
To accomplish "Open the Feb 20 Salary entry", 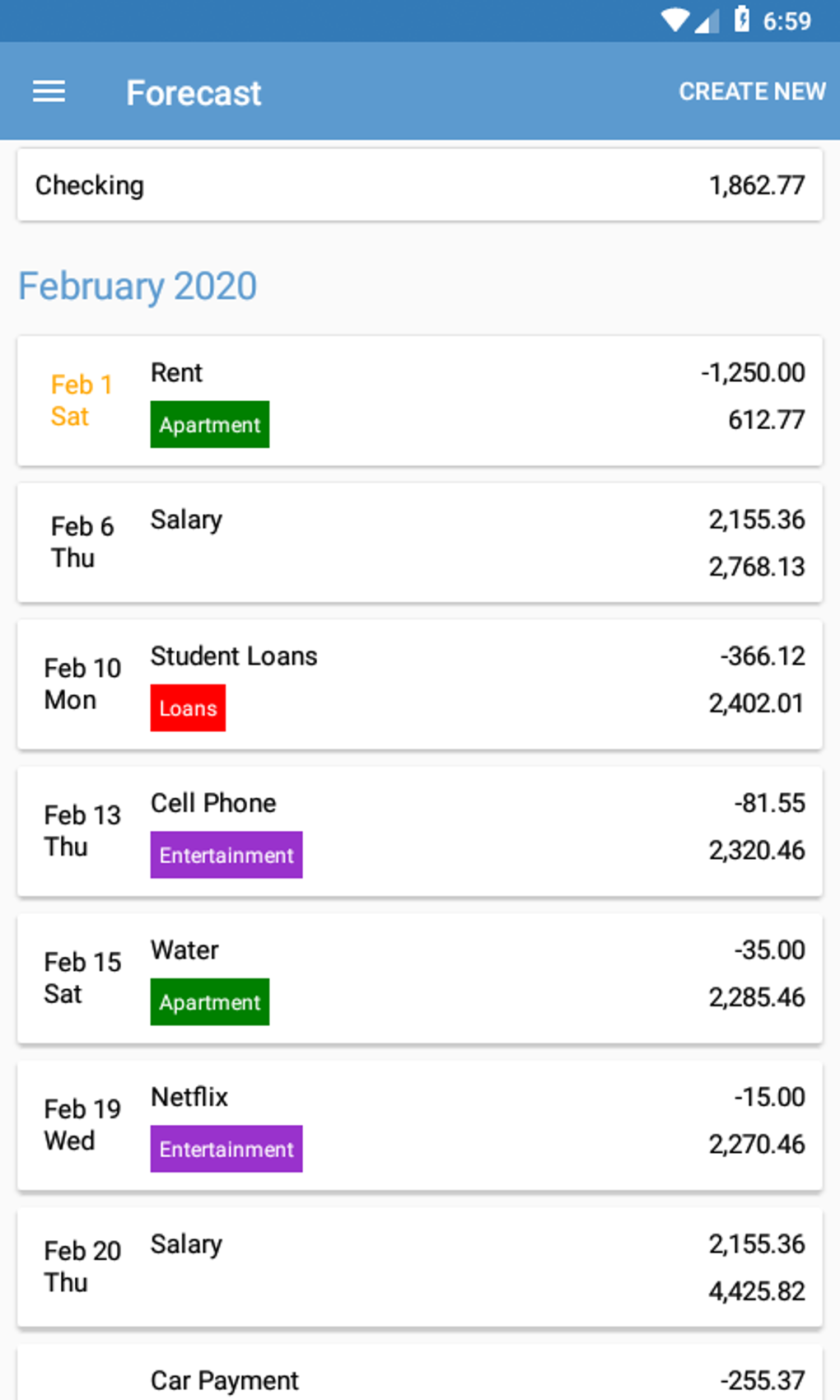I will coord(420,1267).
